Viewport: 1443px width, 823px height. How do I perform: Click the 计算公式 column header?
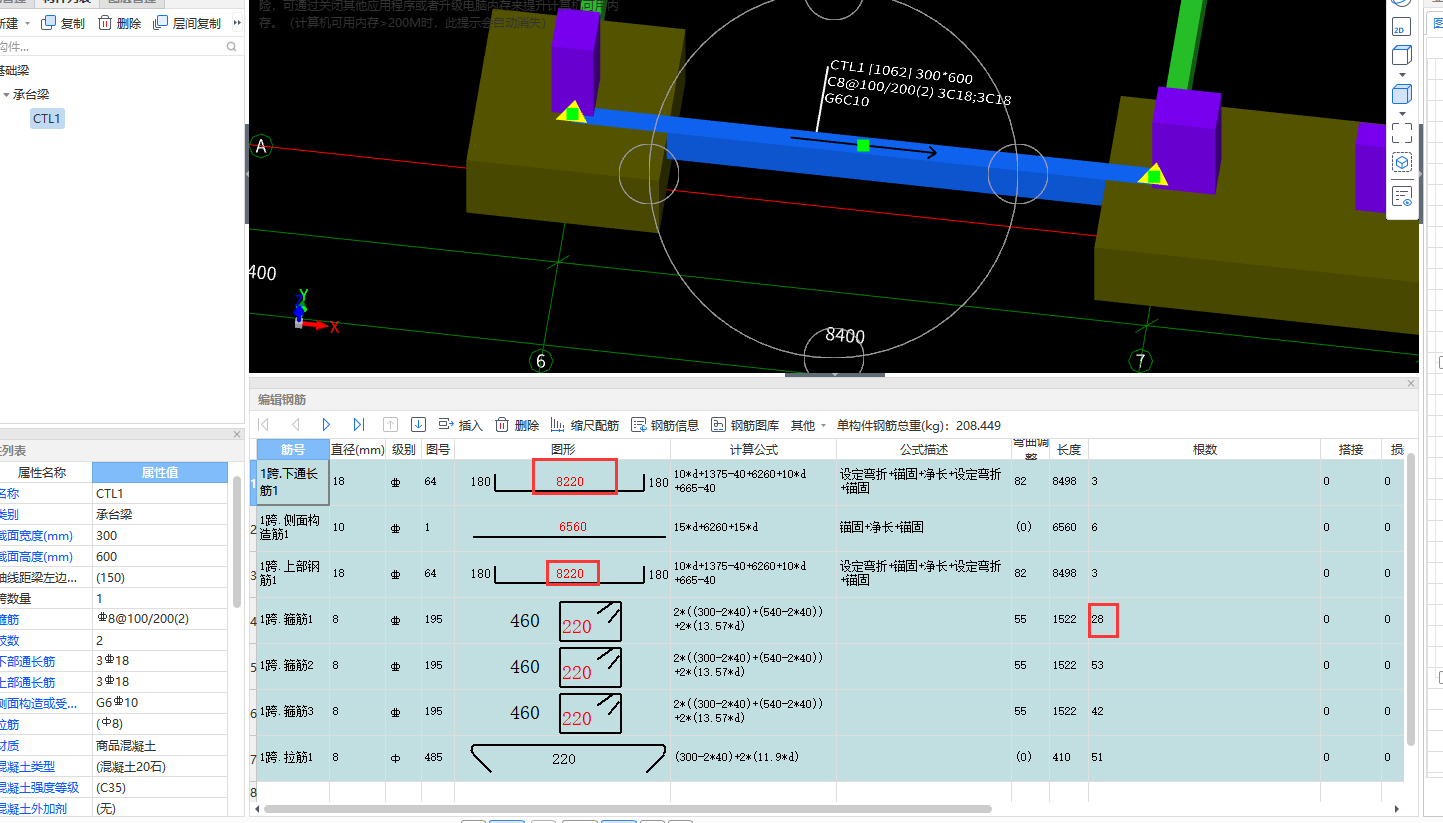pos(754,450)
